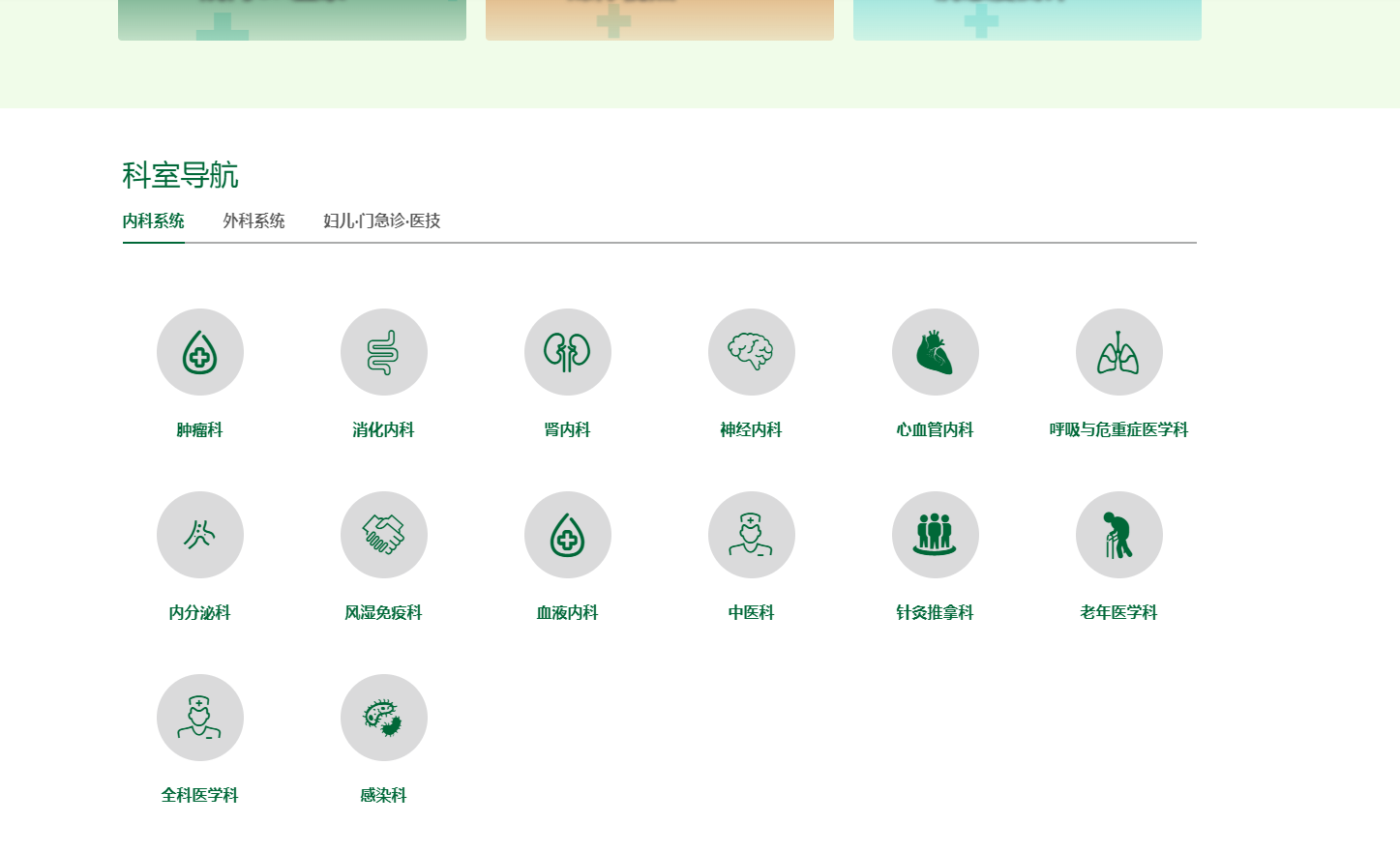This screenshot has width=1400, height=853.
Task: Go to 血液内科 text link
Action: pos(568,612)
